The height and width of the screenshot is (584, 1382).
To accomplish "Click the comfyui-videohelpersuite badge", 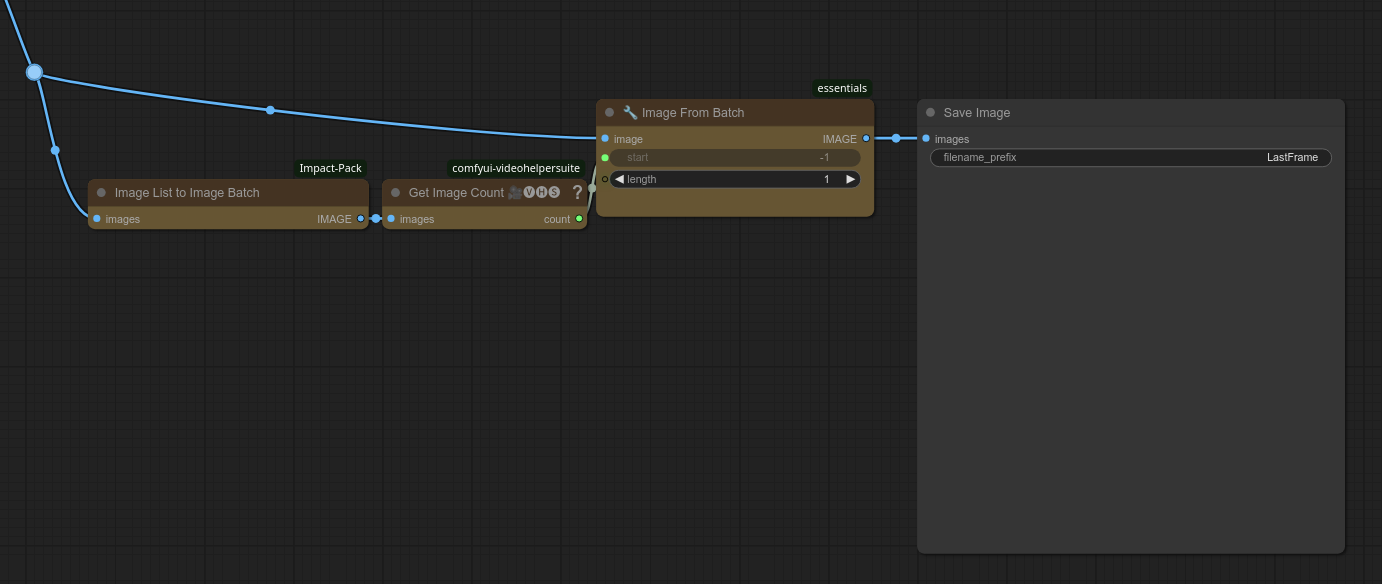I will click(x=516, y=168).
